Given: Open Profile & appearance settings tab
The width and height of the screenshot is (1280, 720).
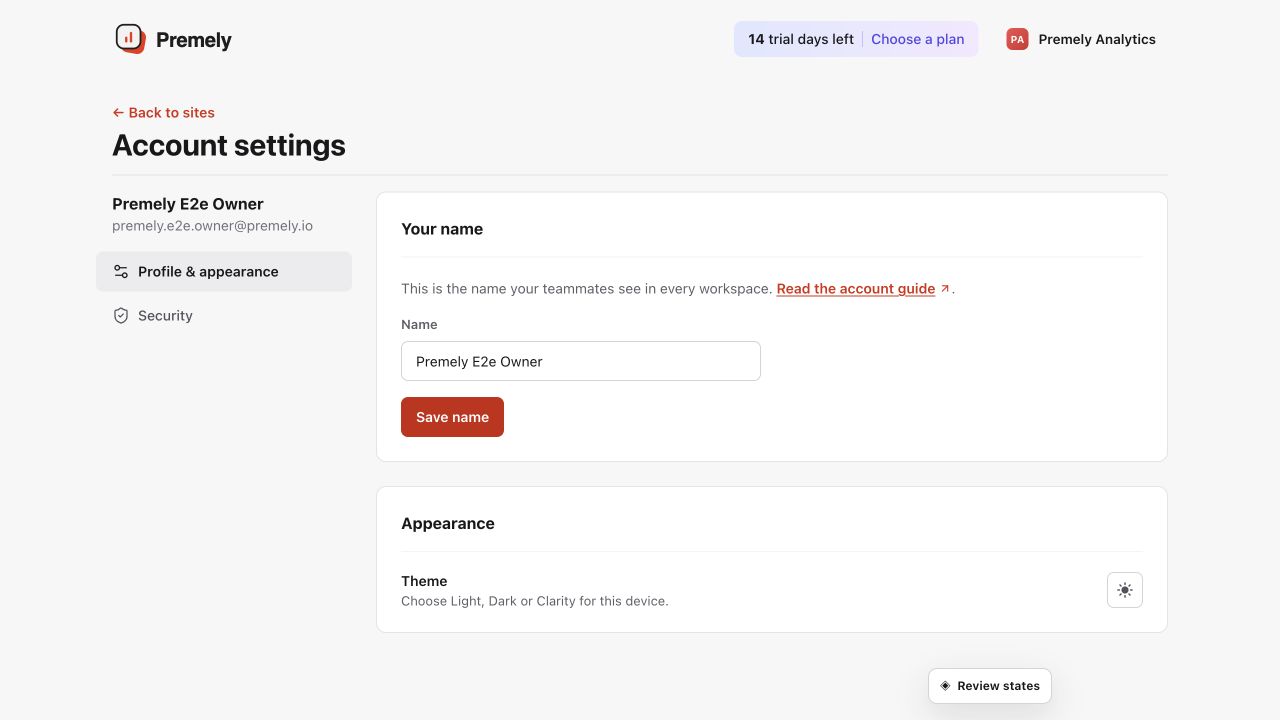Looking at the screenshot, I should (x=224, y=272).
